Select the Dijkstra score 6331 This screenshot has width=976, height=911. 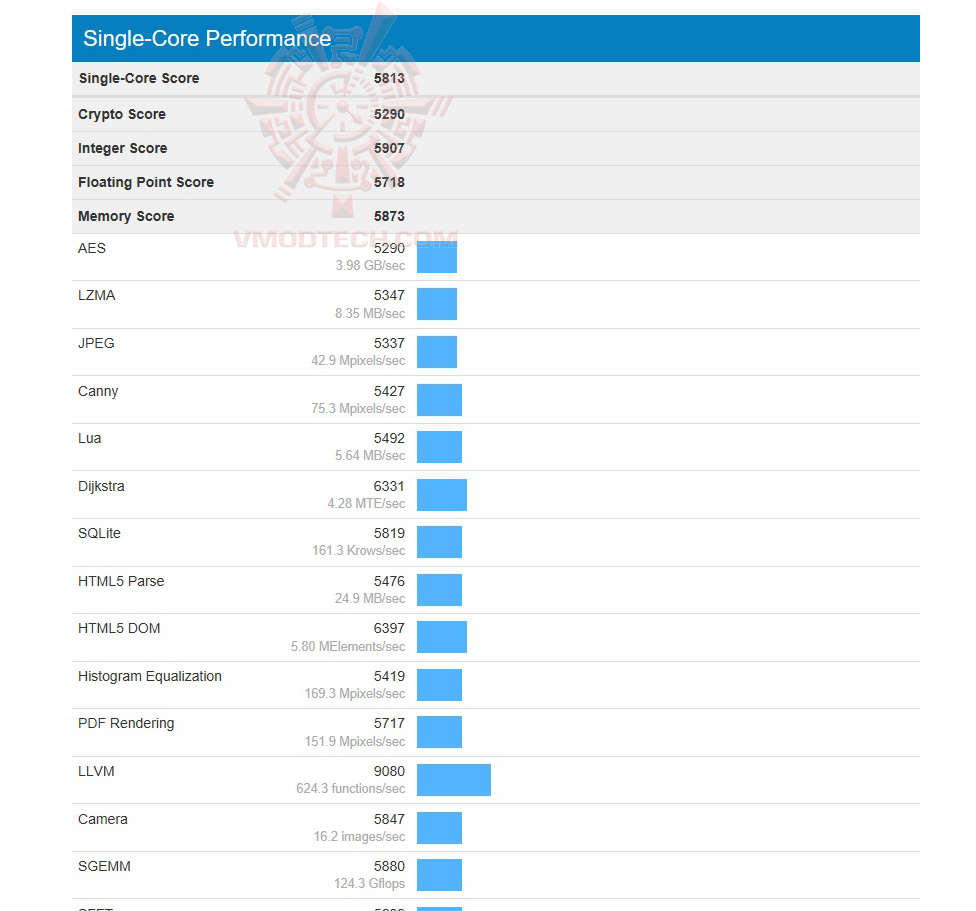[x=389, y=487]
